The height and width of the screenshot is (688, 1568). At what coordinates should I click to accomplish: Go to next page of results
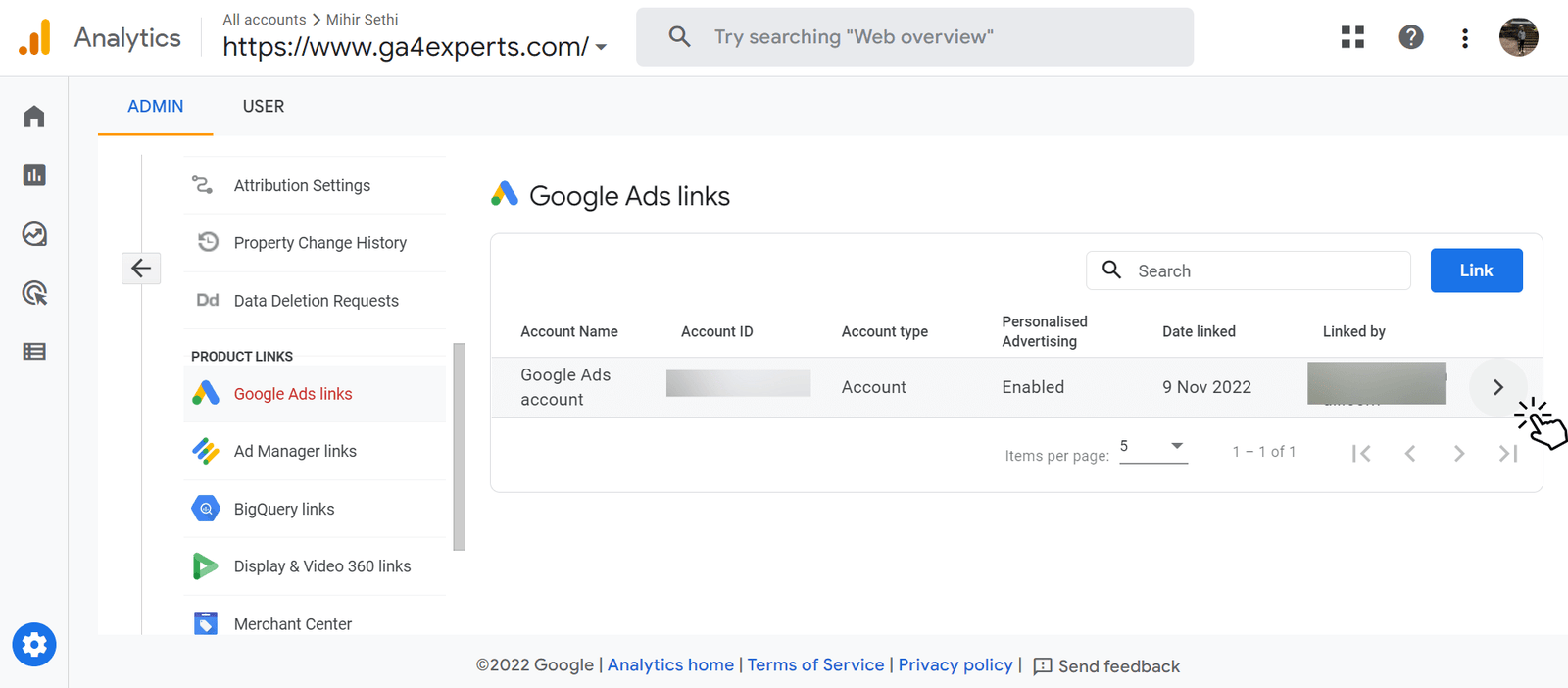pyautogui.click(x=1459, y=453)
